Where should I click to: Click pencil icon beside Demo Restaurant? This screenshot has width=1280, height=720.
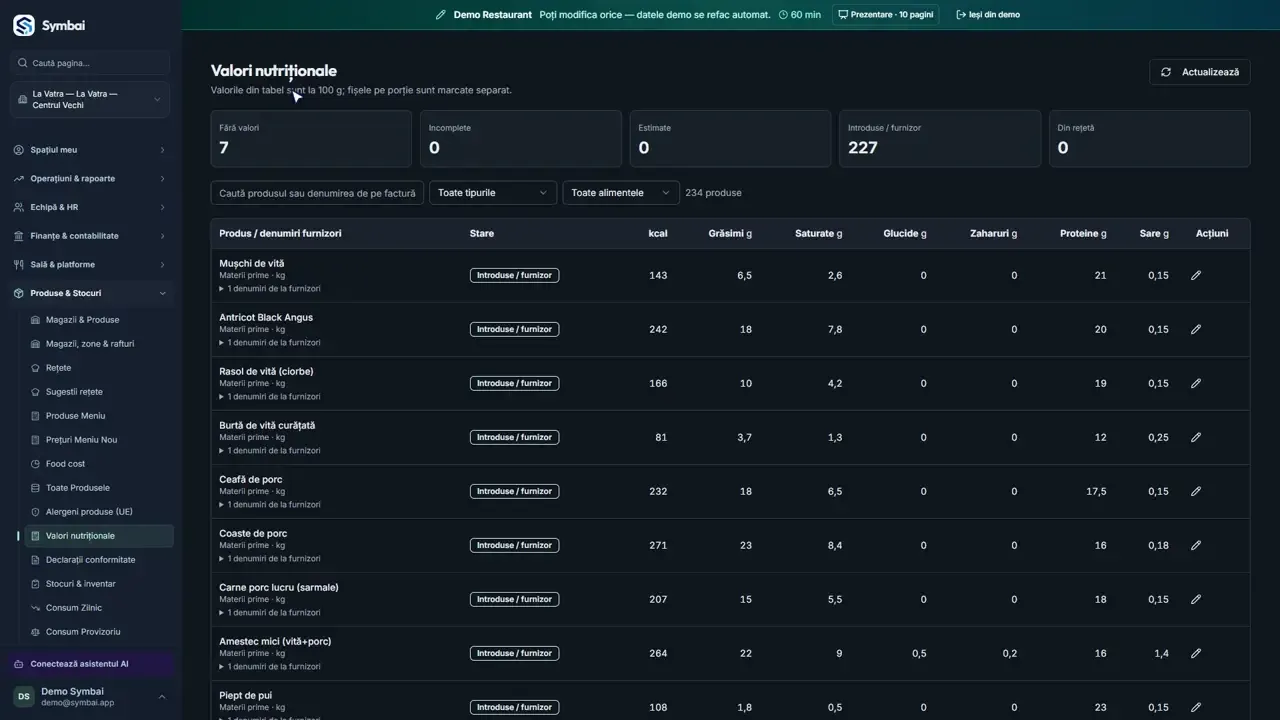441,15
